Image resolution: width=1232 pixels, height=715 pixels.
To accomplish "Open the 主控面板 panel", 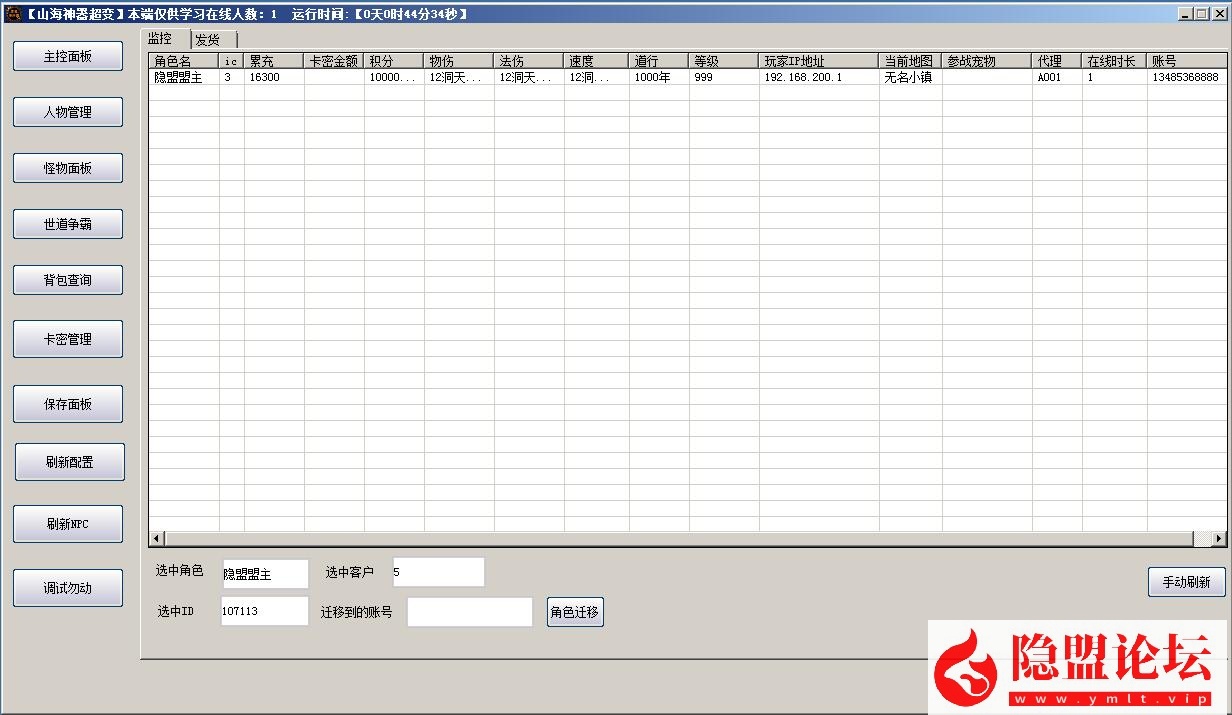I will click(68, 57).
